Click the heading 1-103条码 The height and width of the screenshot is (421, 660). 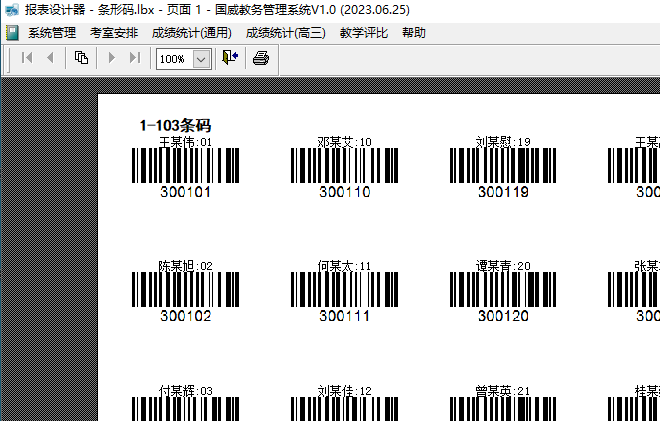(x=175, y=125)
